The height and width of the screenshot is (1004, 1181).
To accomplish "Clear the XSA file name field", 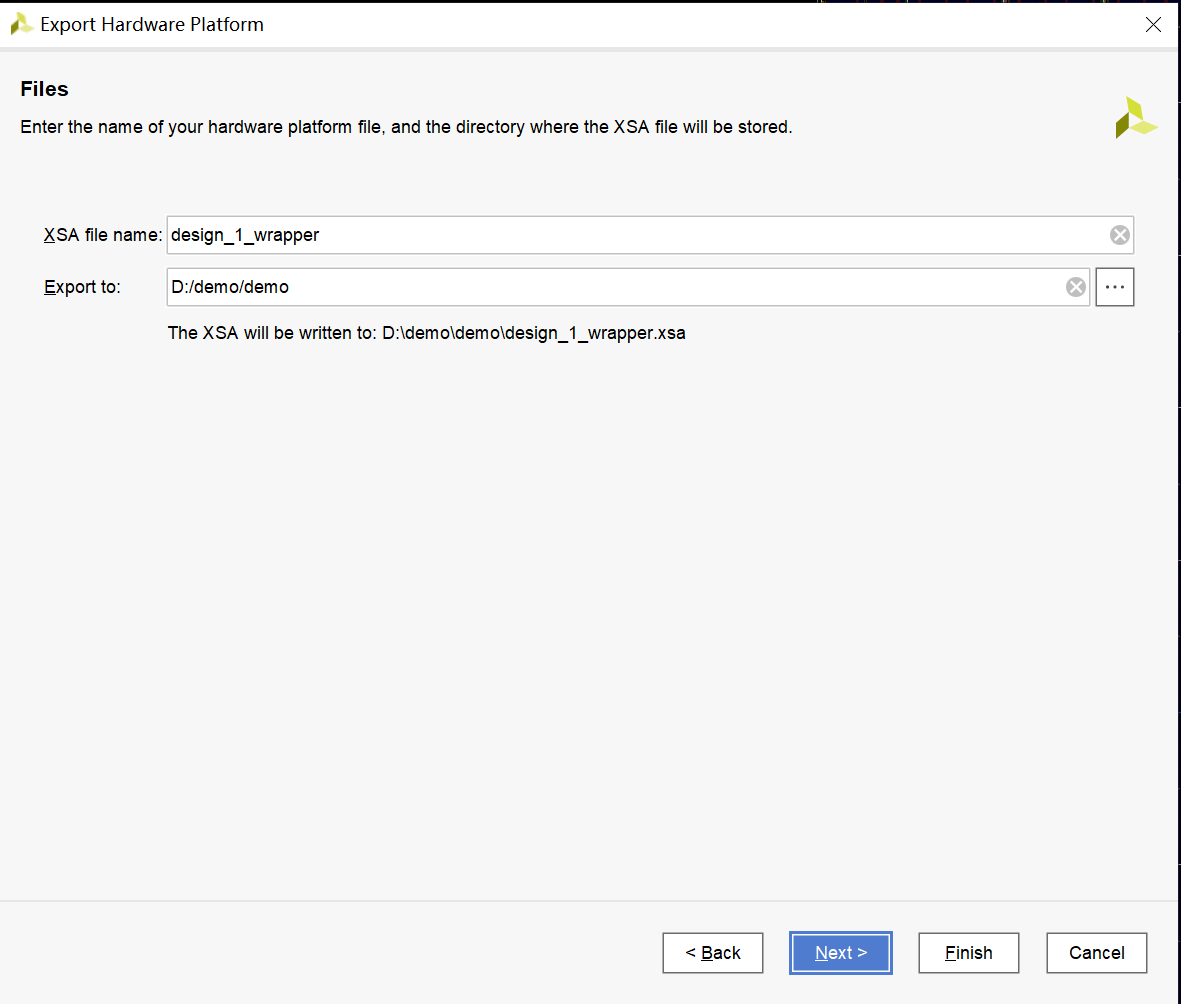I will click(1119, 235).
